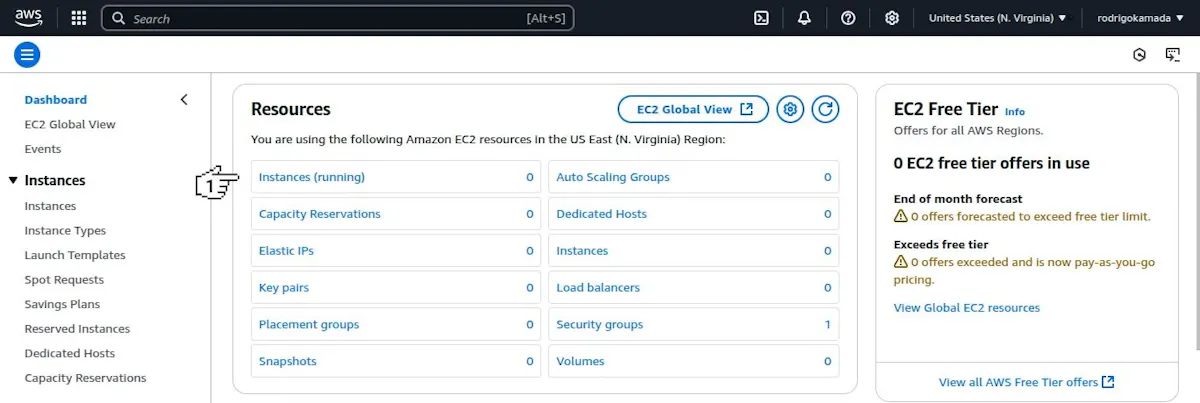The image size is (1200, 403).
Task: Open the notifications bell
Action: 804,18
